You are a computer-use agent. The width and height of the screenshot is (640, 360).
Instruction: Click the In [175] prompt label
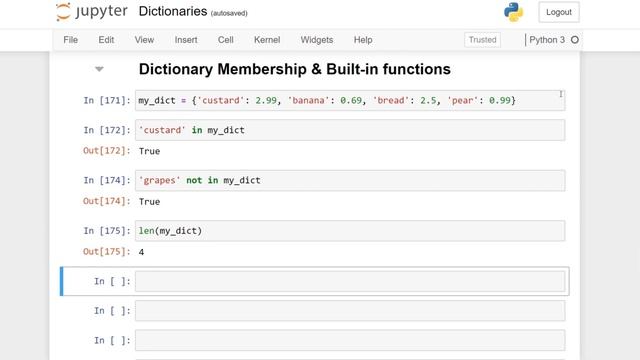point(107,231)
